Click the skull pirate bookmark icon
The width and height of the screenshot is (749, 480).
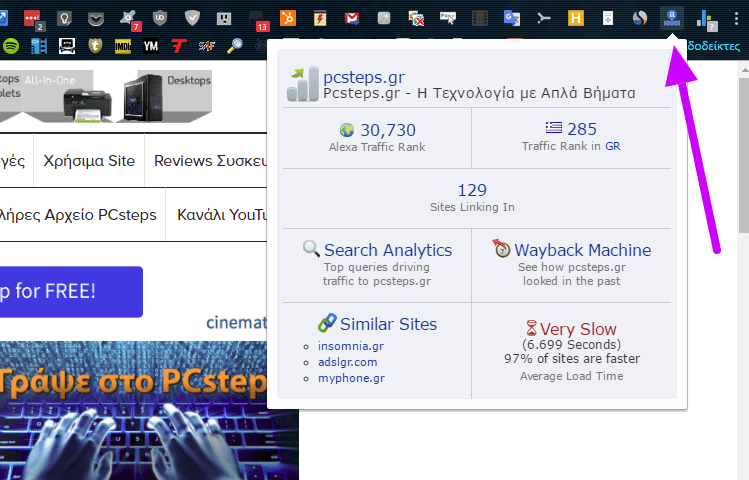pyautogui.click(x=67, y=46)
